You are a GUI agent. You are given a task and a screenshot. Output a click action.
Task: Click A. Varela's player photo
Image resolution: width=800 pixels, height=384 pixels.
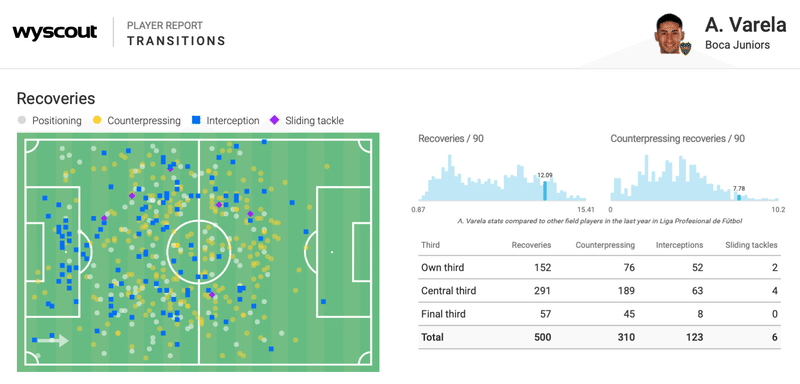(669, 33)
